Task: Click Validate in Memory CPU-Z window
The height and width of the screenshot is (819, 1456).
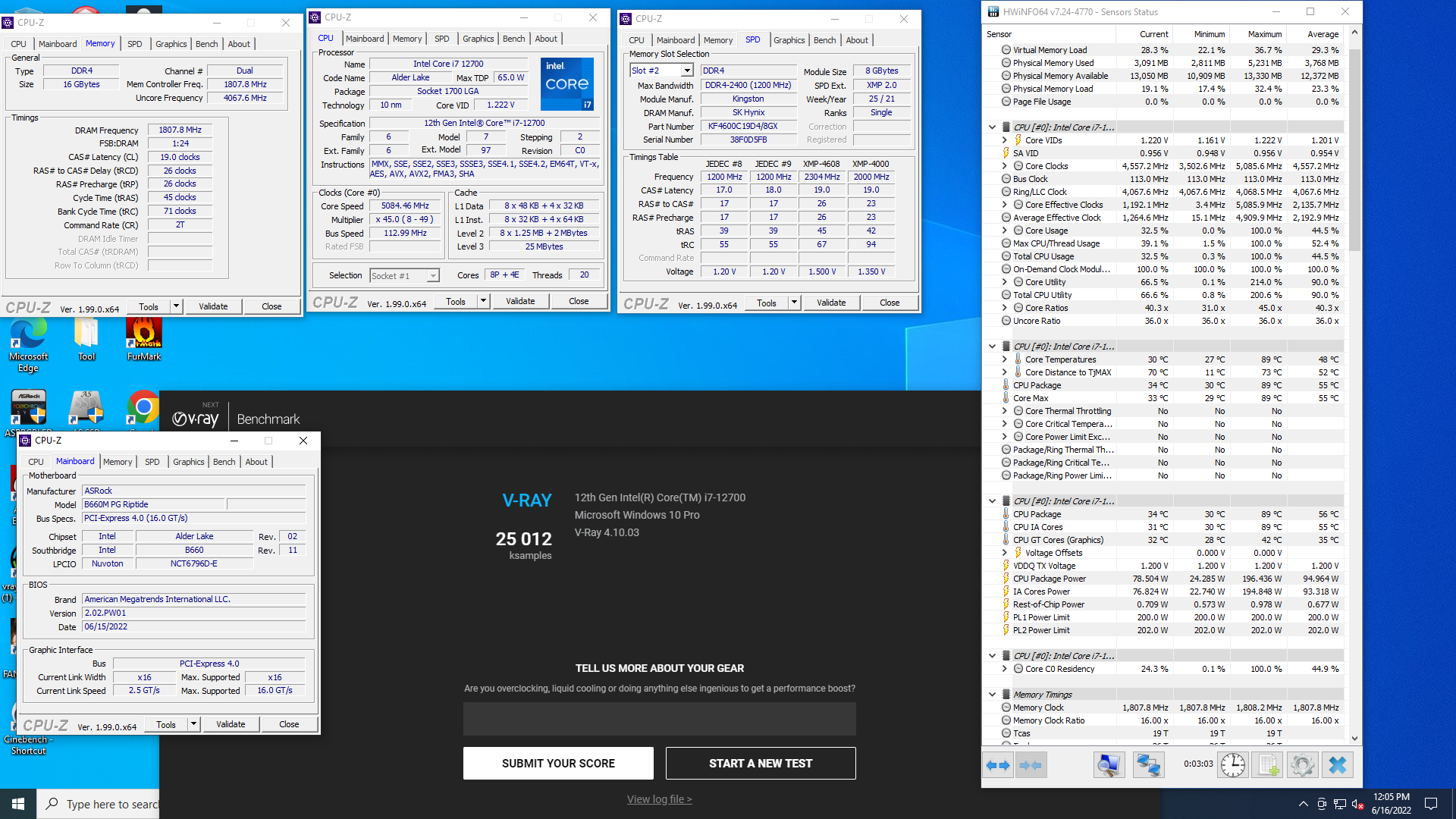Action: pyautogui.click(x=213, y=306)
